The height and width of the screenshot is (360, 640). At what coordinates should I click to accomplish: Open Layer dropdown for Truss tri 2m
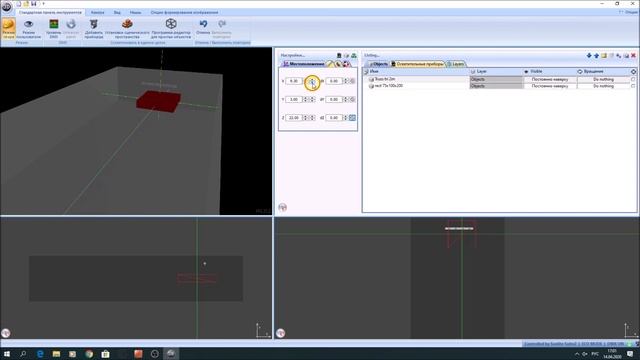496,79
